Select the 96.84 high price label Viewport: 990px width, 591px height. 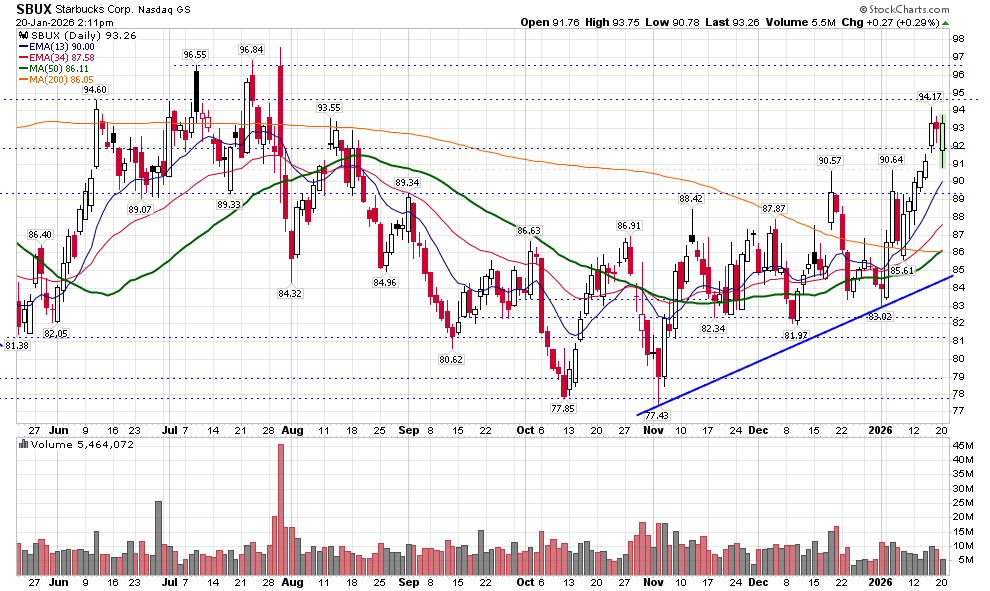pyautogui.click(x=251, y=49)
